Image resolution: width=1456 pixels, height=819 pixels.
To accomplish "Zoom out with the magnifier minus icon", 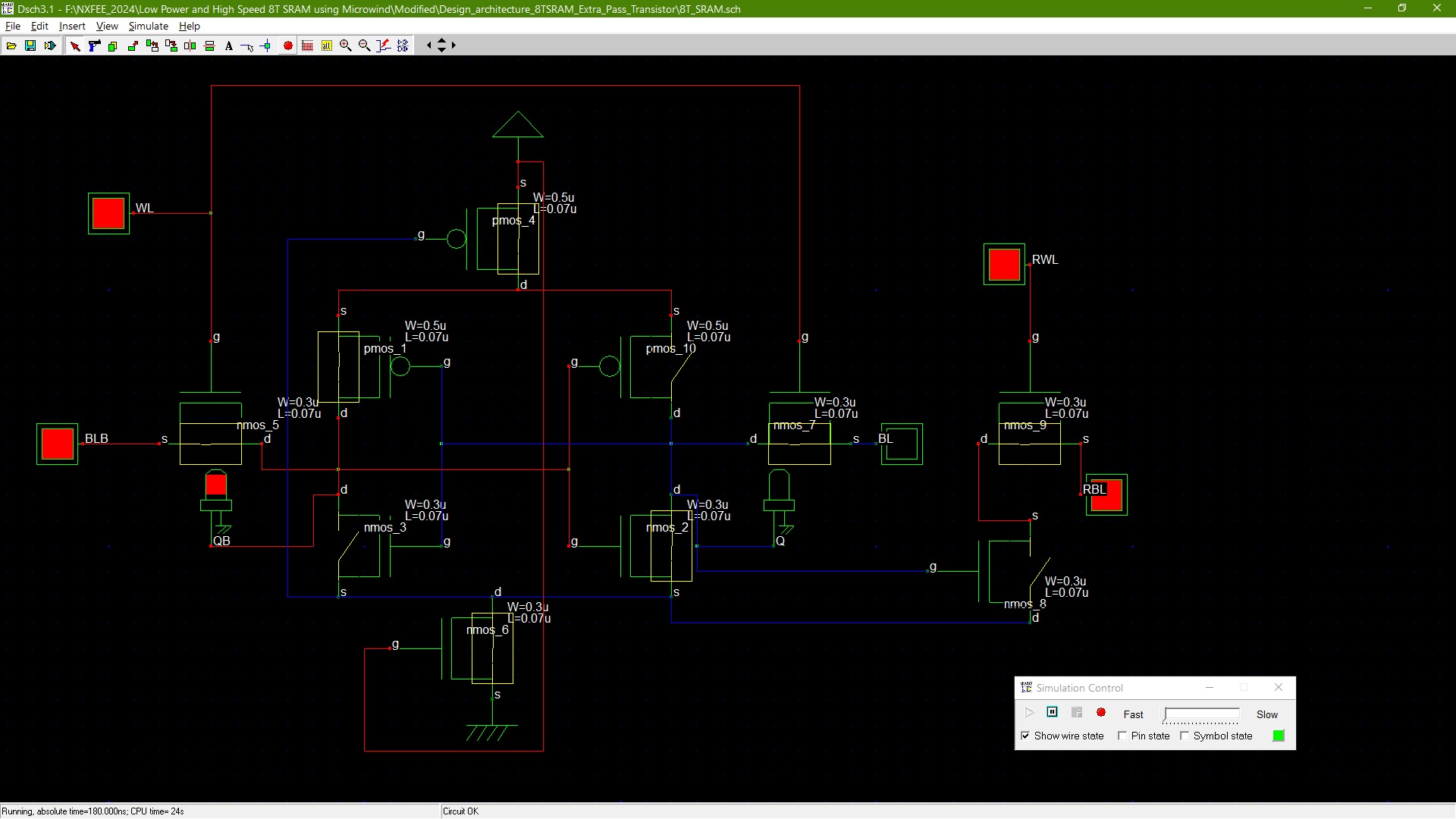I will coord(365,45).
